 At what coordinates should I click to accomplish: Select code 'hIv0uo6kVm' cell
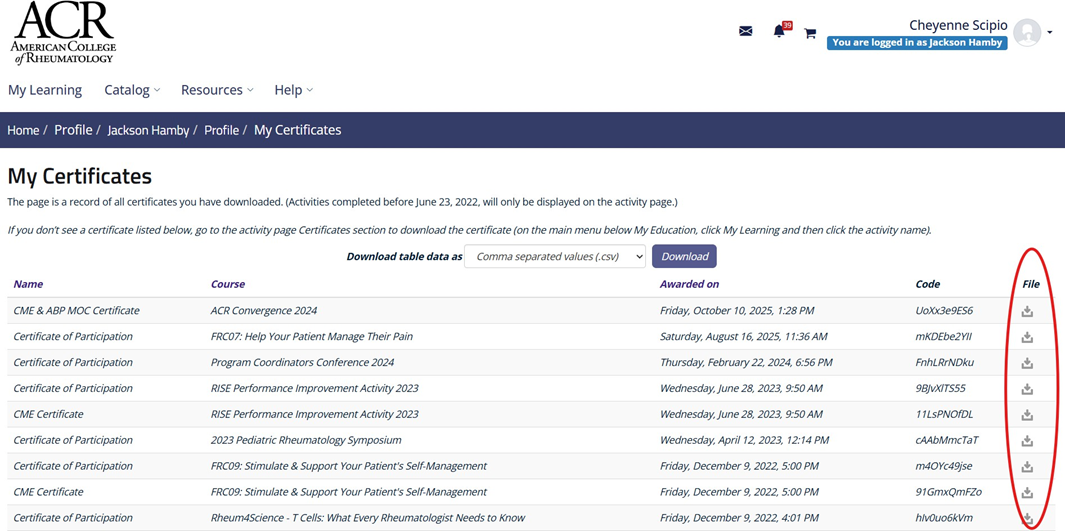944,517
